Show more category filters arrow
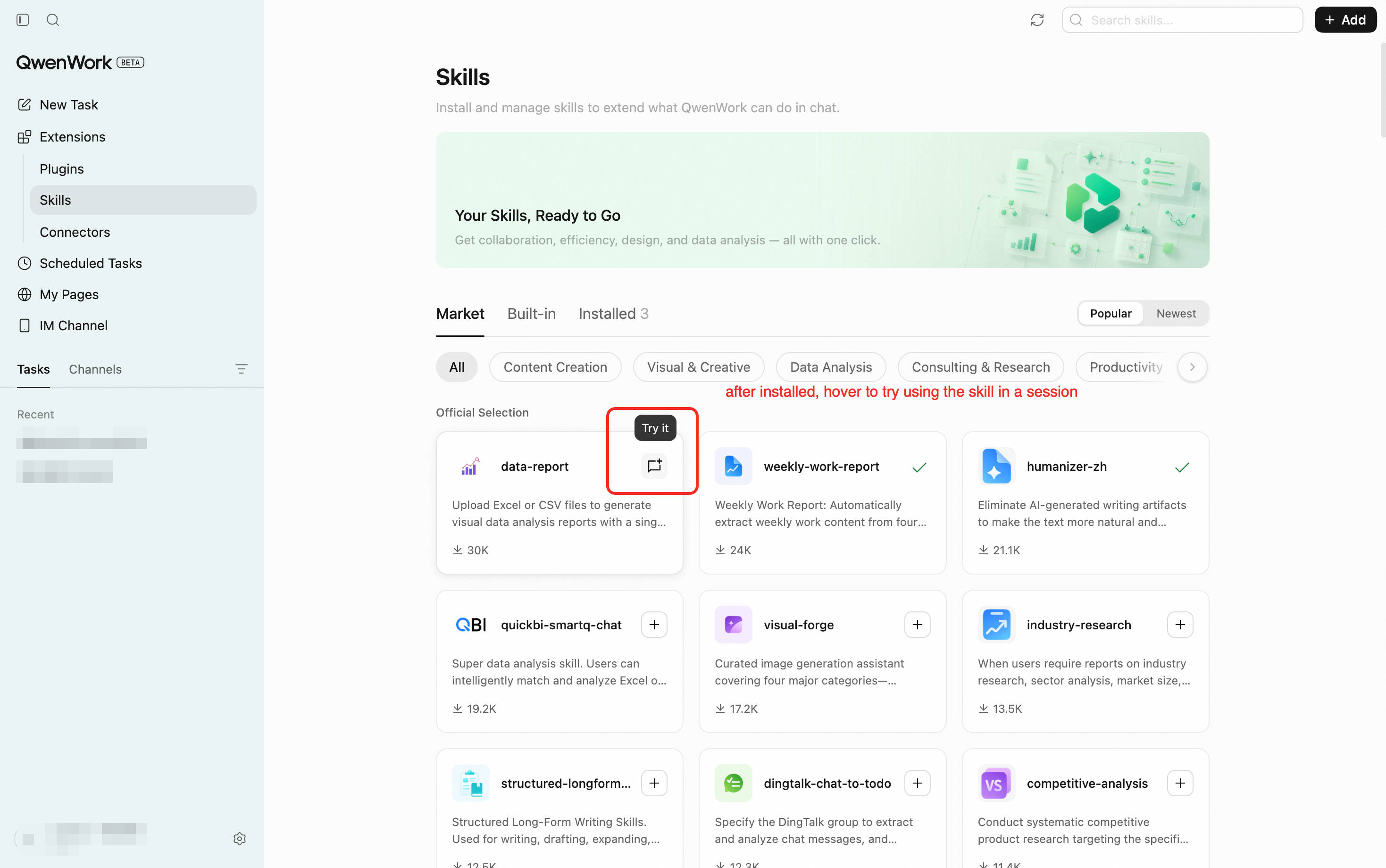Viewport: 1386px width, 868px height. (1193, 367)
